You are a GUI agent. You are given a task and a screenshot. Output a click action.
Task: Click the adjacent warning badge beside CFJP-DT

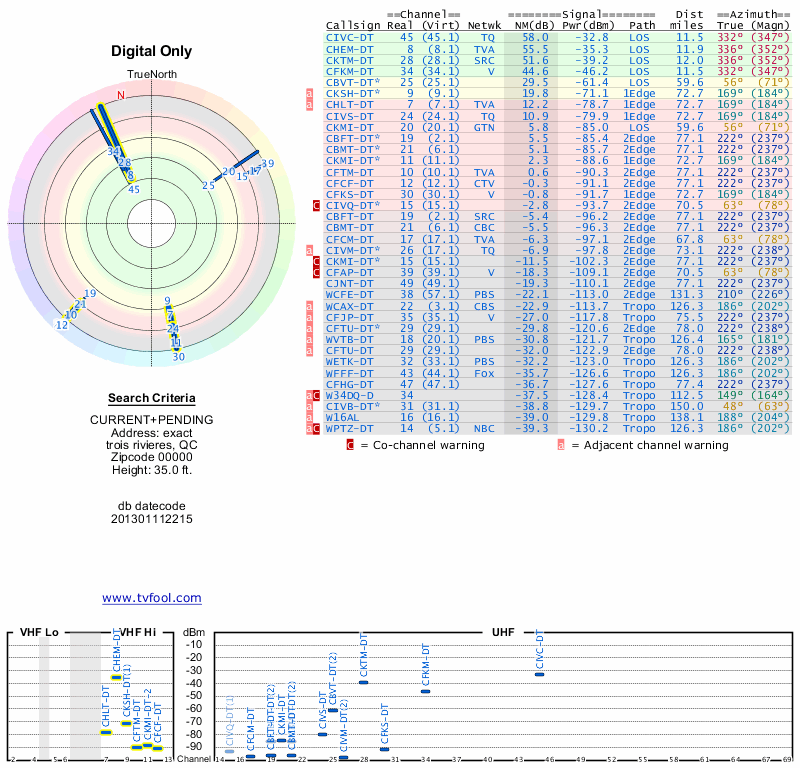(x=309, y=317)
